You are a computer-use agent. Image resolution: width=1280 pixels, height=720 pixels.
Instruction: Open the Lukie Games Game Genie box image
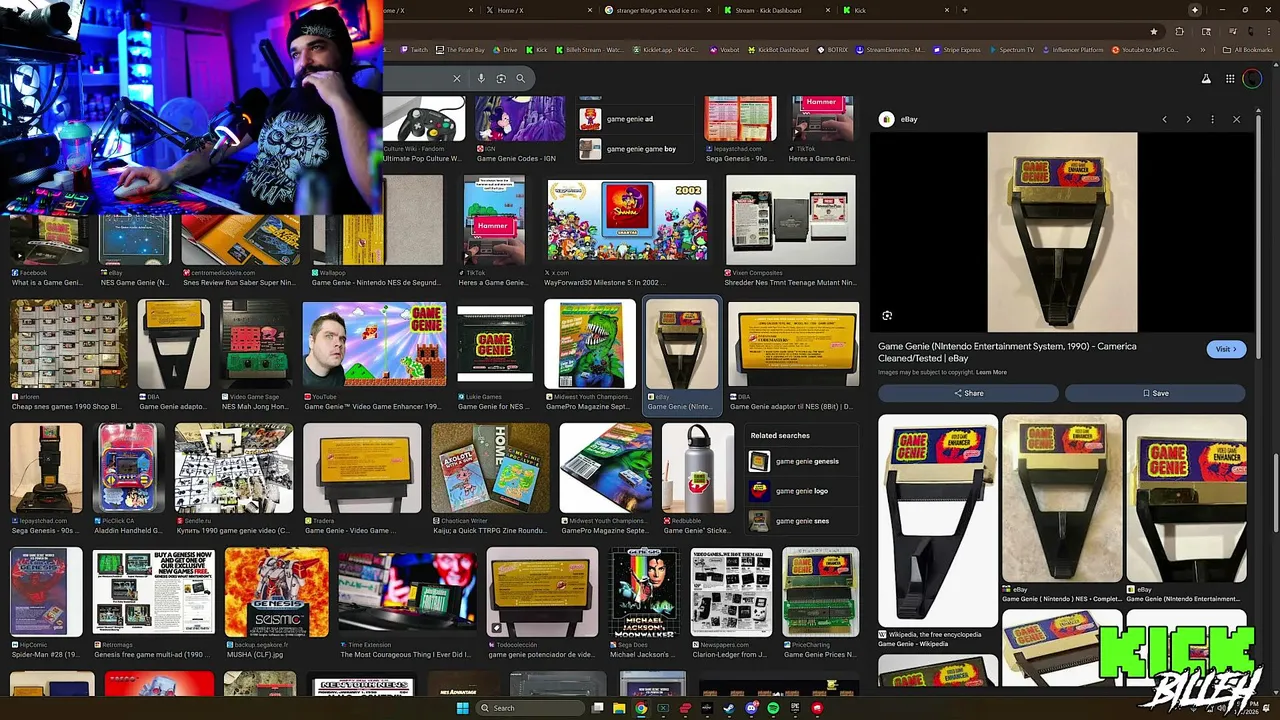(495, 344)
